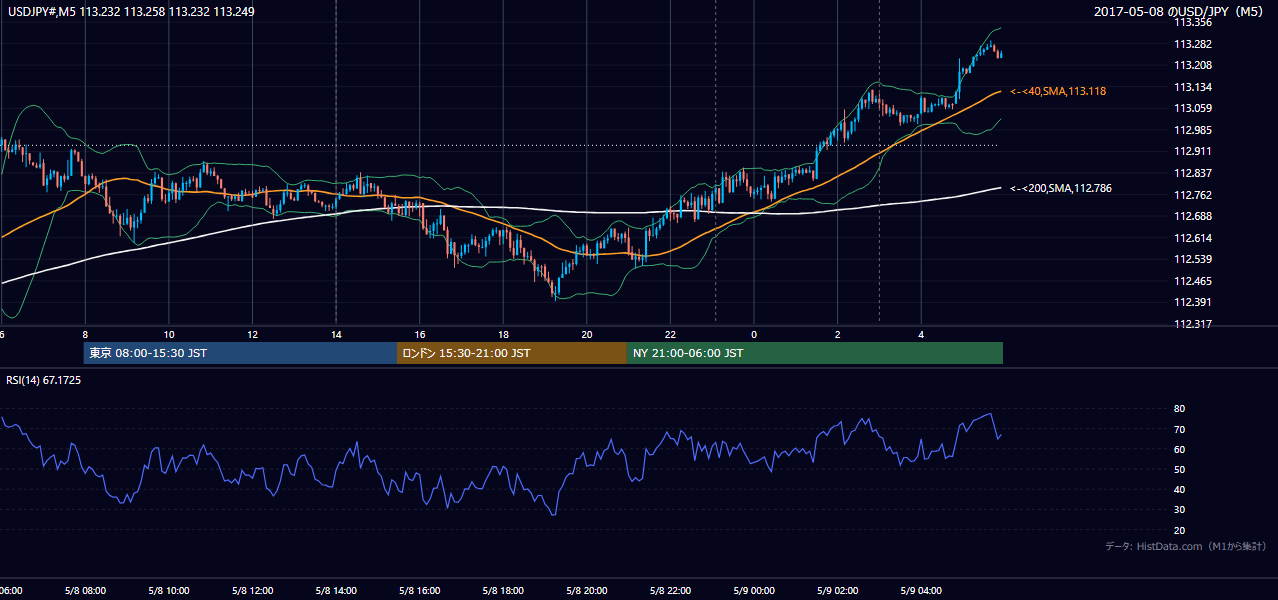
Task: Click hour tick 14 on chart axis
Action: [336, 334]
